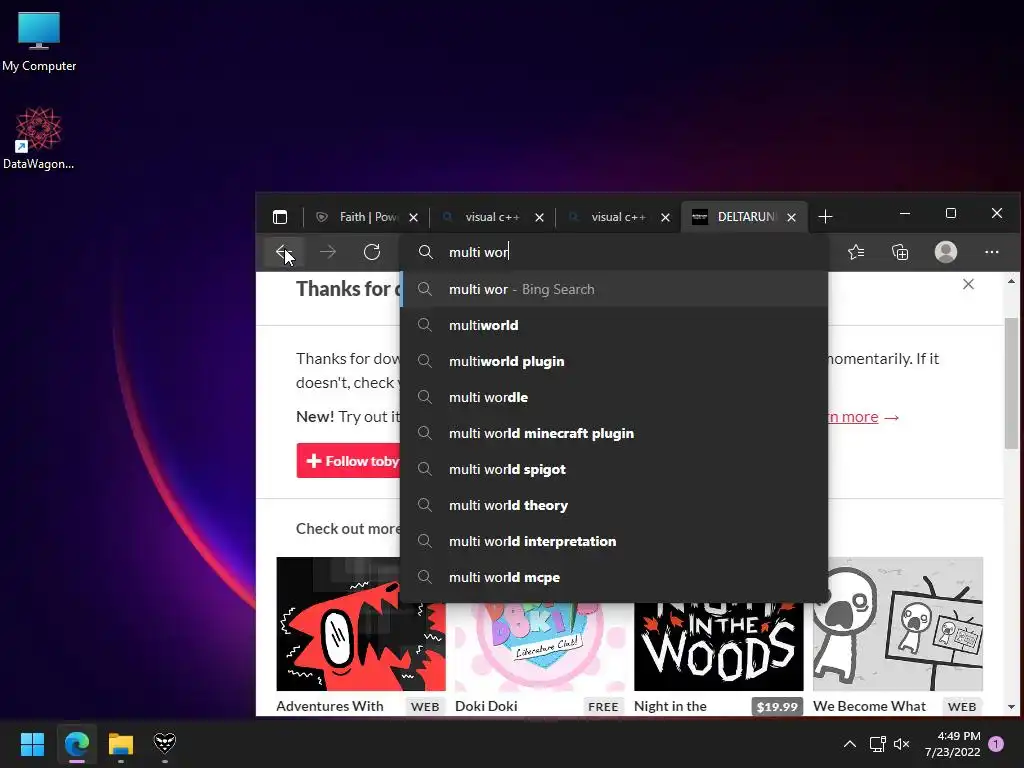Click the page scrollbar down arrow

(x=1011, y=707)
